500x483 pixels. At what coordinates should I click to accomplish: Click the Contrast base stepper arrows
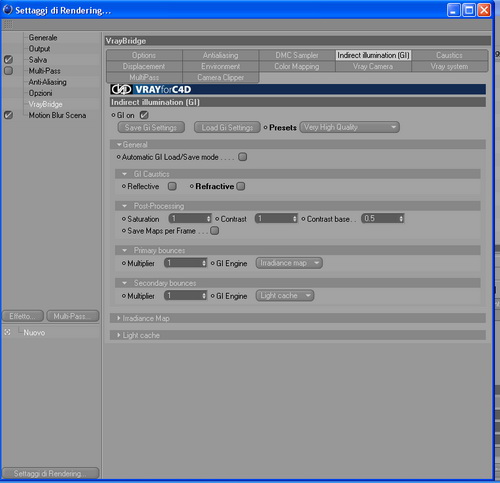[x=401, y=219]
